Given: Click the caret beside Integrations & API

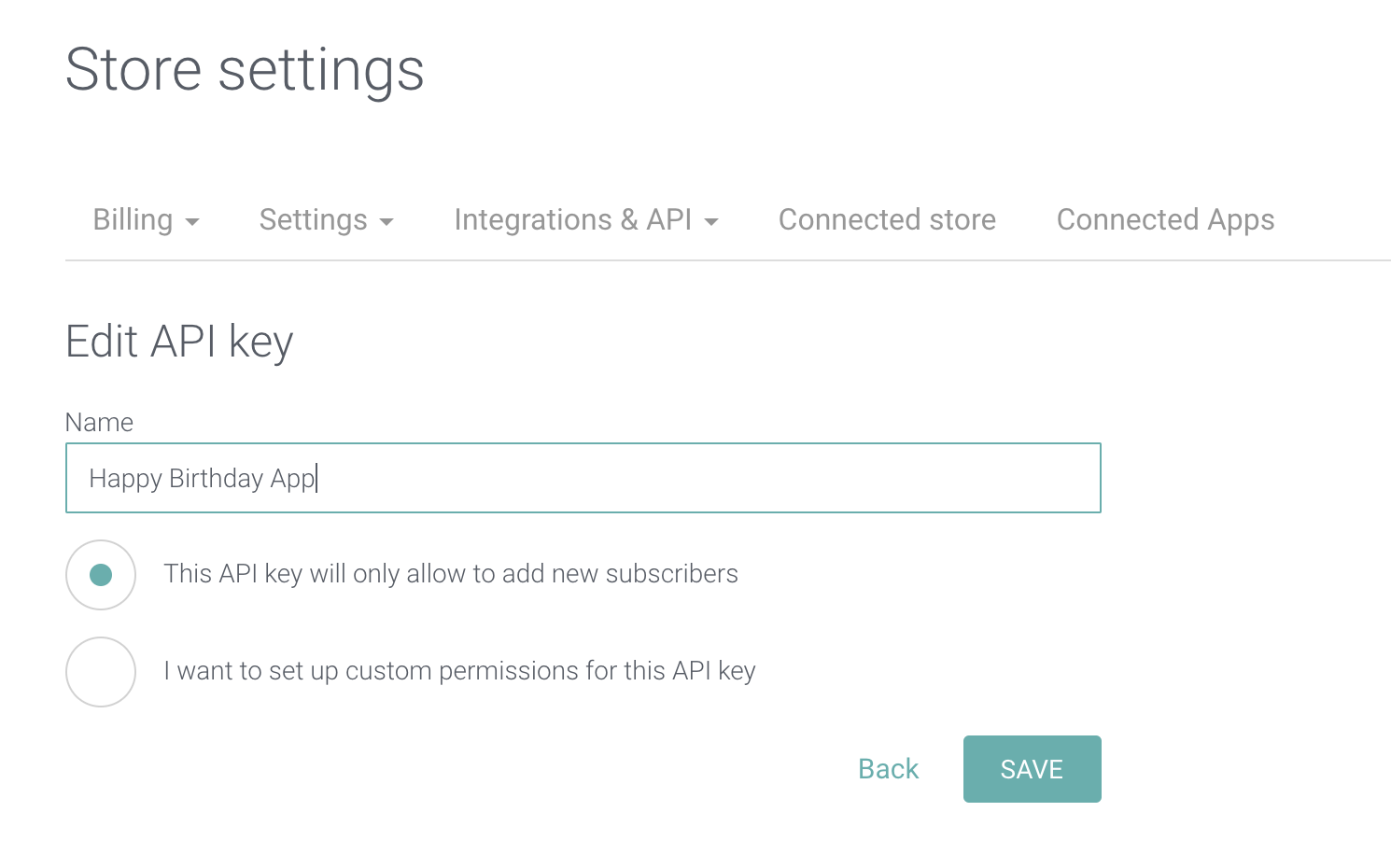Looking at the screenshot, I should tap(711, 222).
